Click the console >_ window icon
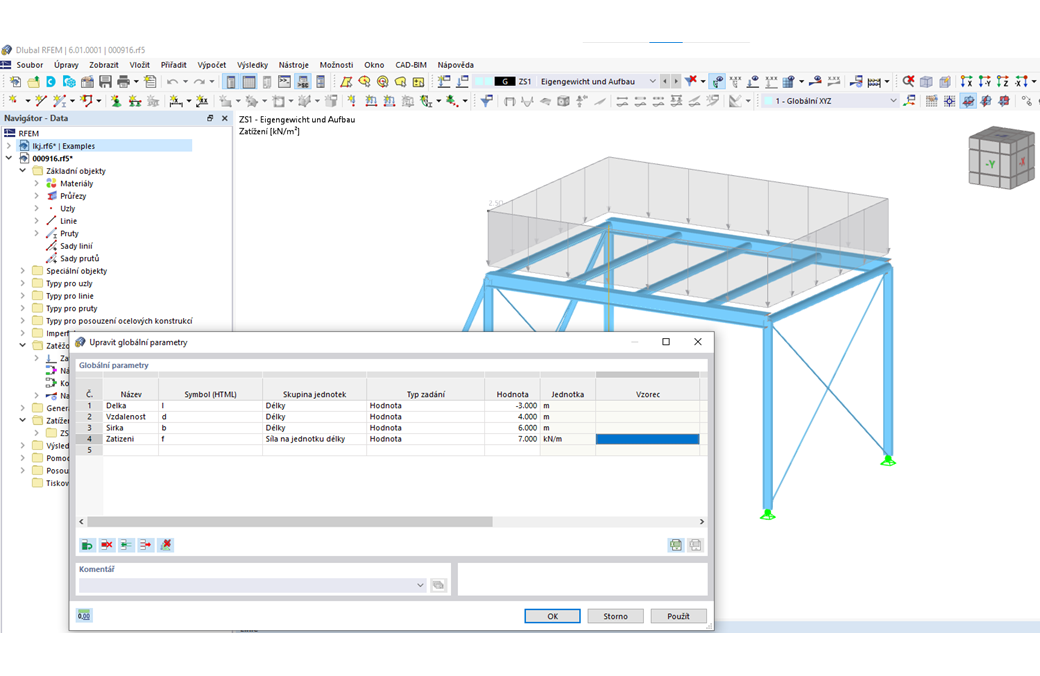The width and height of the screenshot is (1040, 676). coord(285,82)
